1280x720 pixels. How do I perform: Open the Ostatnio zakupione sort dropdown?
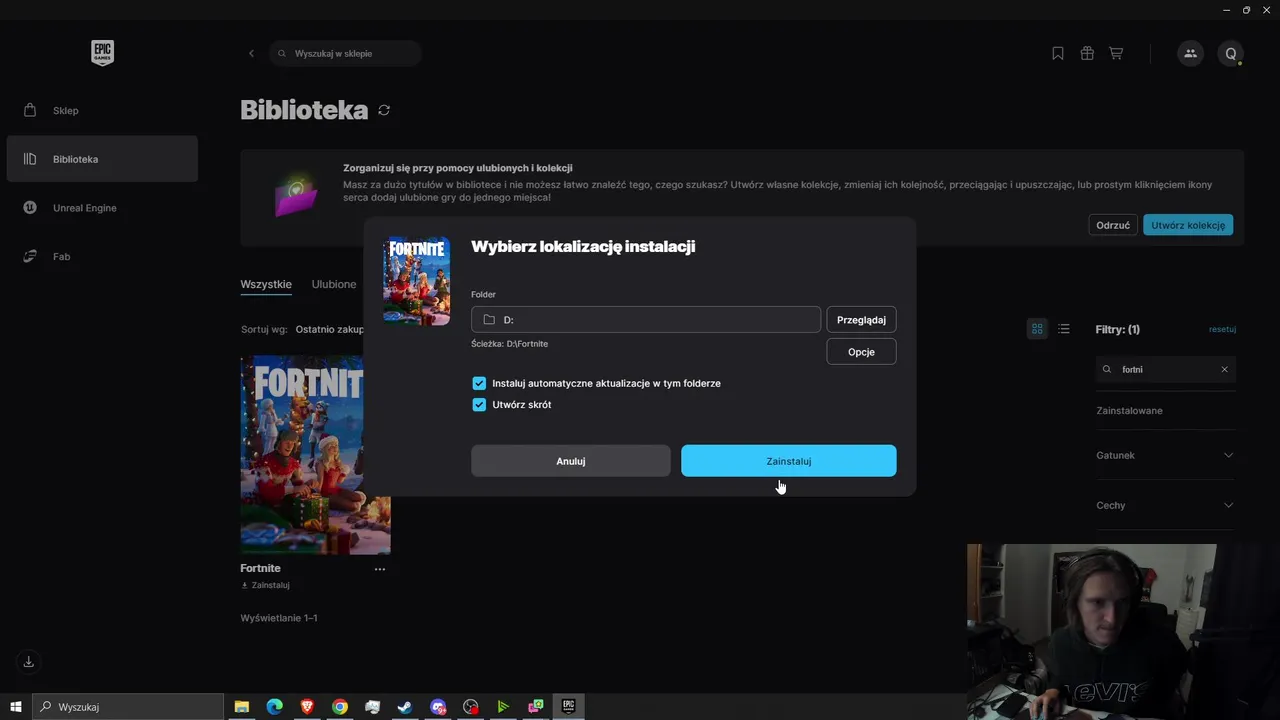330,329
